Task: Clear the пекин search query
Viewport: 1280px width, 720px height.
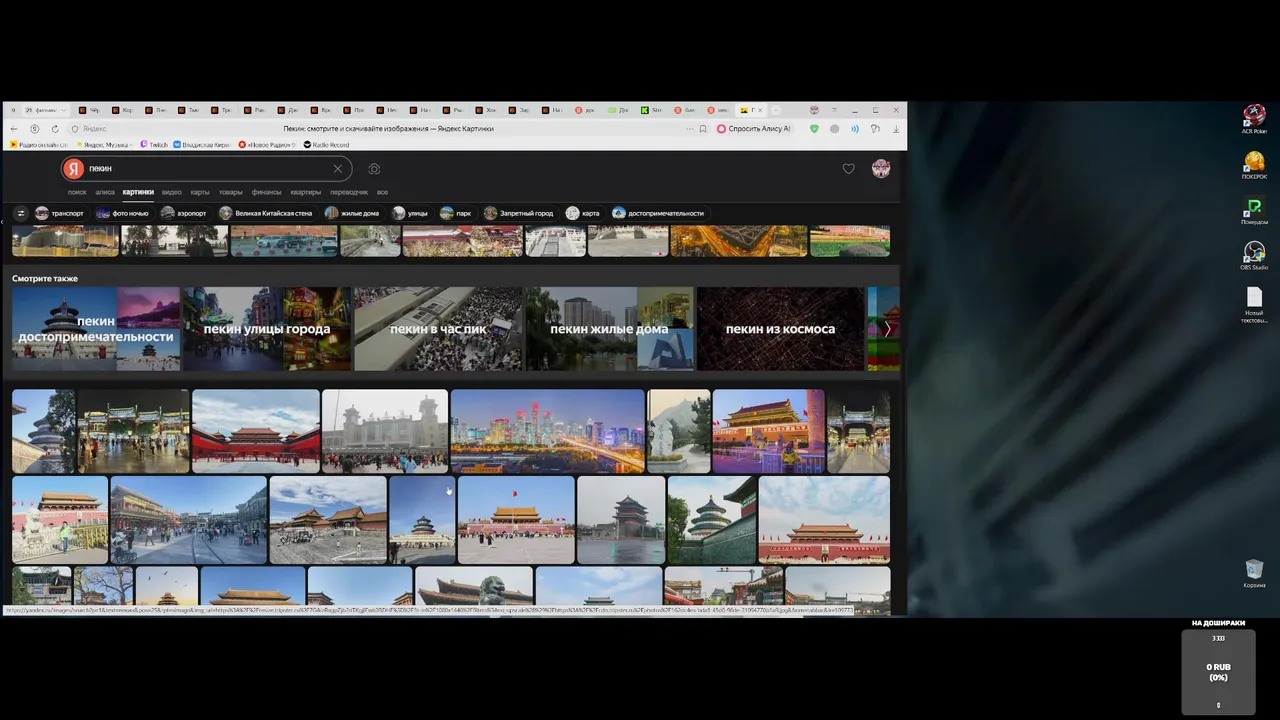Action: pyautogui.click(x=338, y=169)
